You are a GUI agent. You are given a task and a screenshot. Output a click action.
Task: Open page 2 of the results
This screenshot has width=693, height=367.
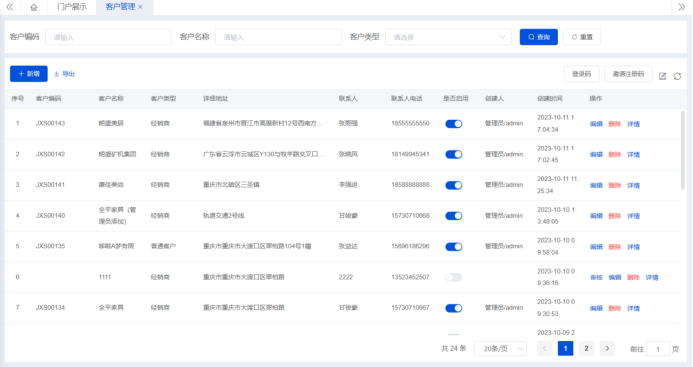coord(586,348)
